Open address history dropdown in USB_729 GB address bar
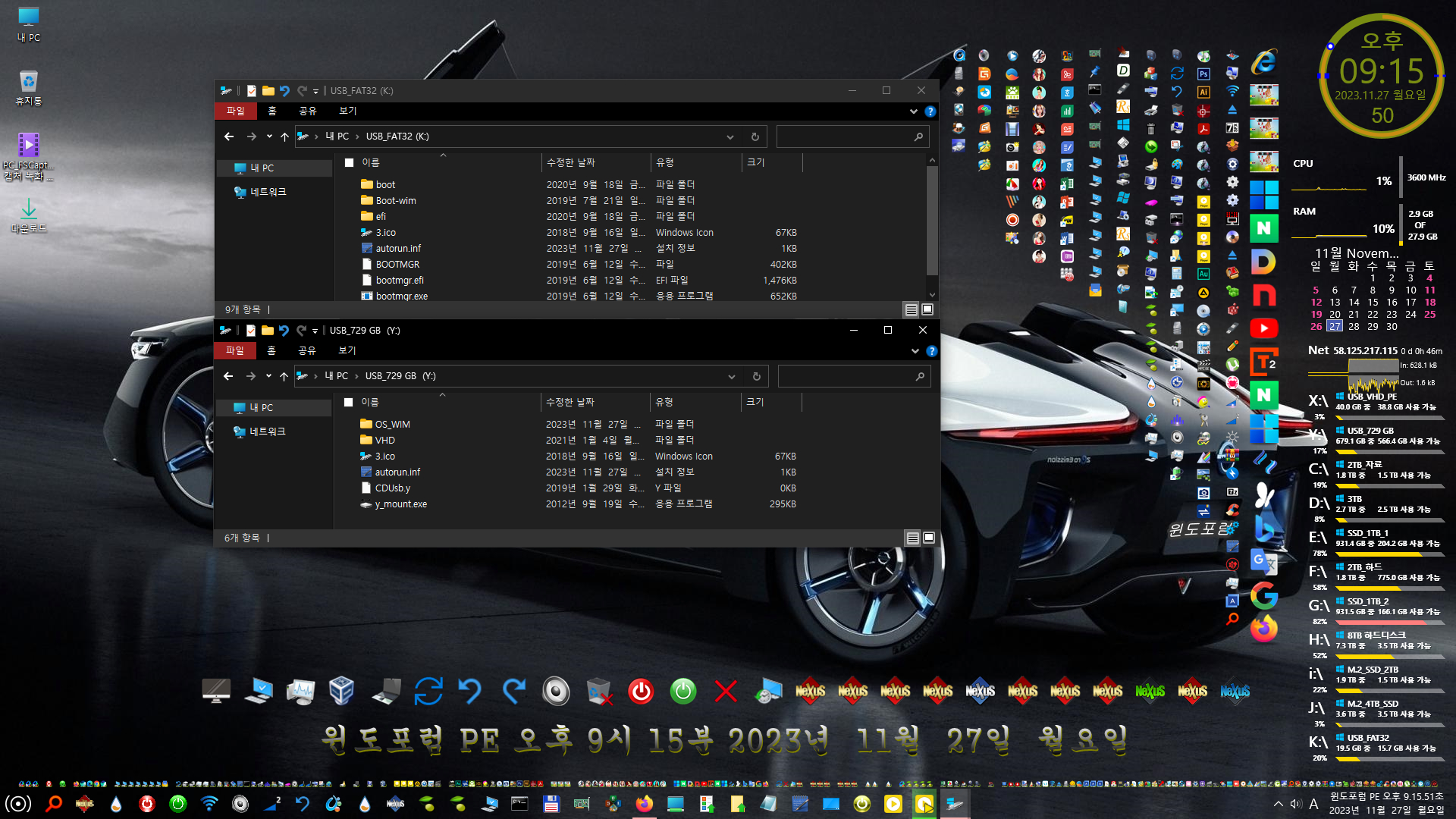Image resolution: width=1456 pixels, height=819 pixels. [x=732, y=377]
